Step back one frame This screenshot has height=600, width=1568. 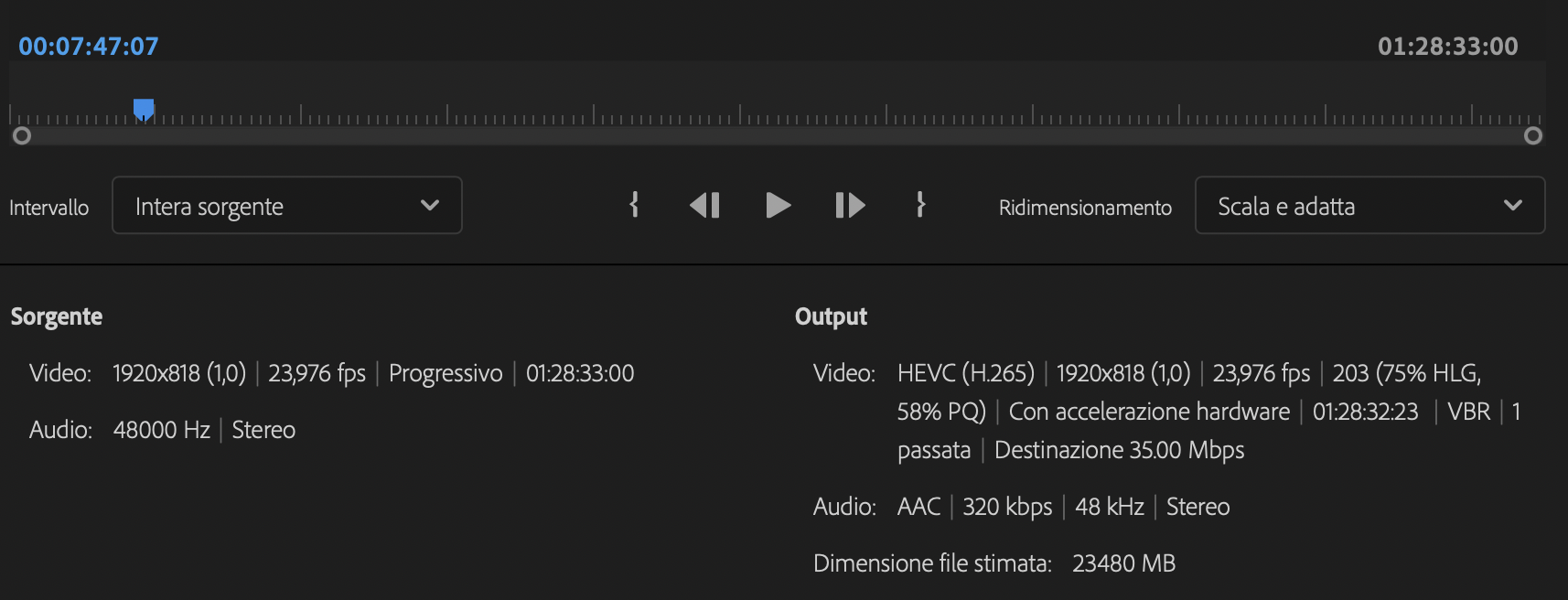[704, 205]
